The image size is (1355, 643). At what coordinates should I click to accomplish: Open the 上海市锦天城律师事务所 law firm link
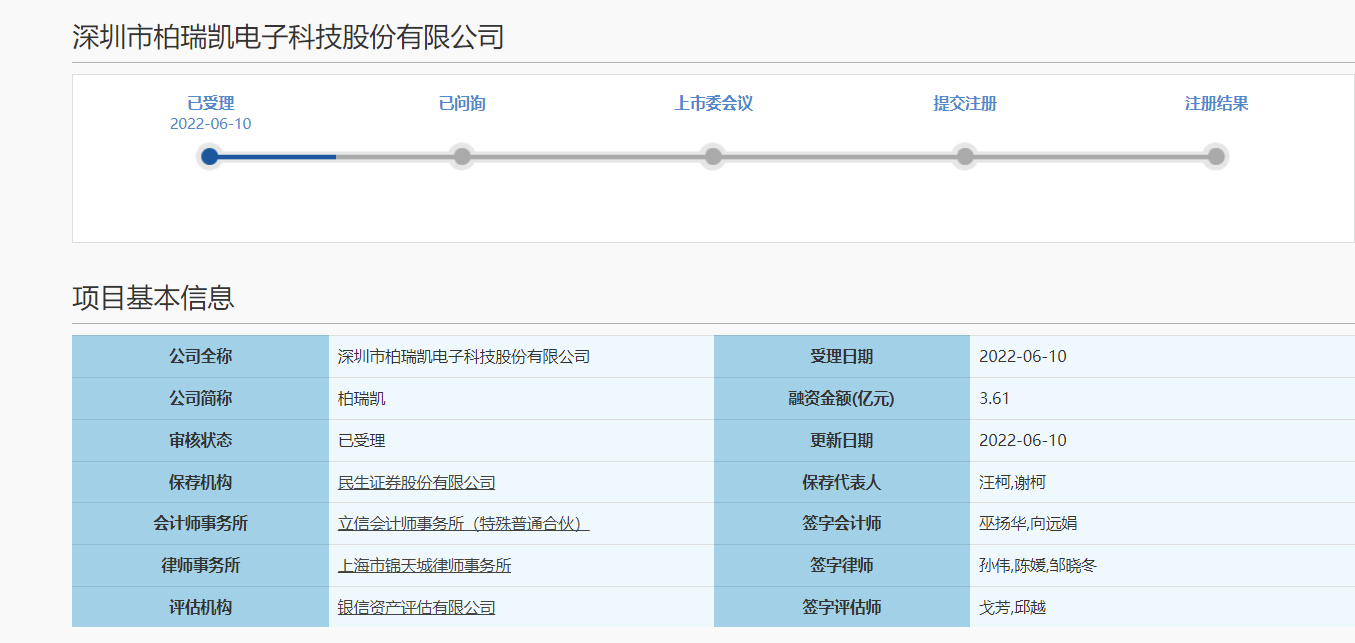(x=424, y=566)
